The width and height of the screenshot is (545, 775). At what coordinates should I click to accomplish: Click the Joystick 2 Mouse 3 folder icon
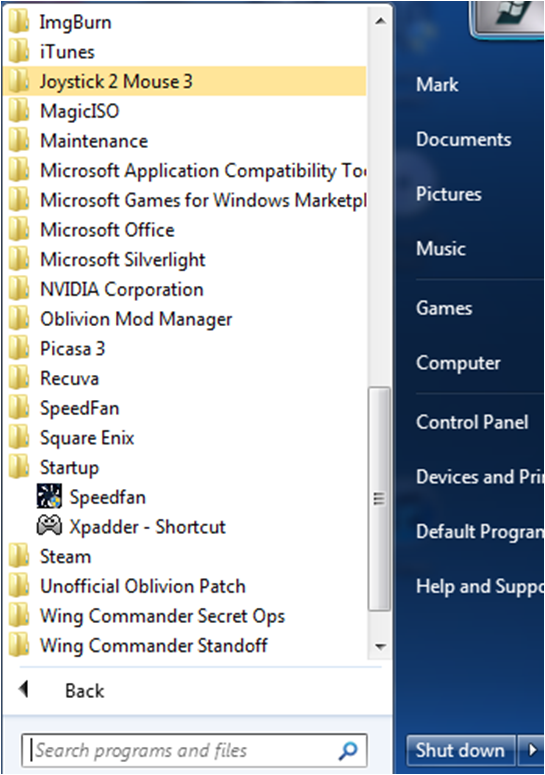coord(19,81)
